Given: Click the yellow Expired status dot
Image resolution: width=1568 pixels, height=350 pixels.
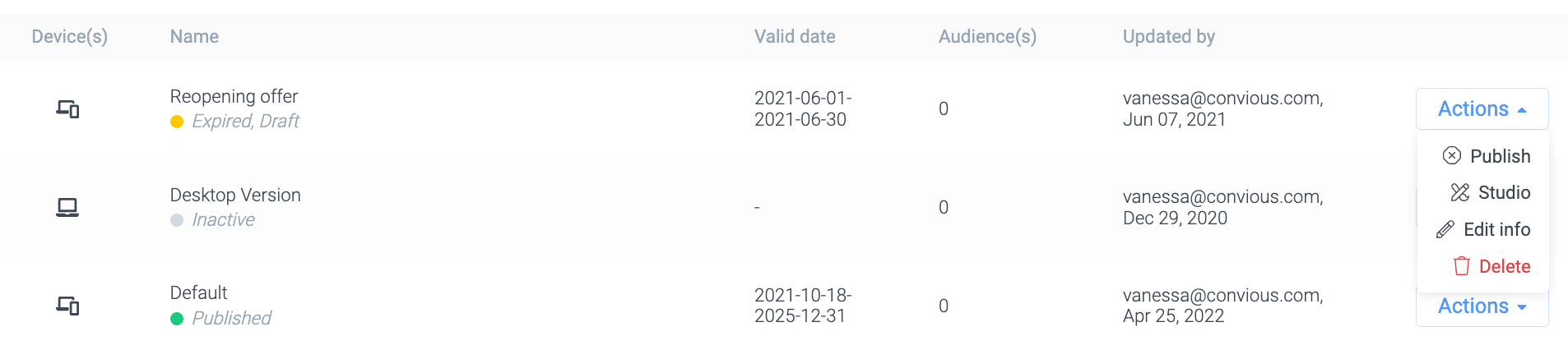Looking at the screenshot, I should 177,122.
